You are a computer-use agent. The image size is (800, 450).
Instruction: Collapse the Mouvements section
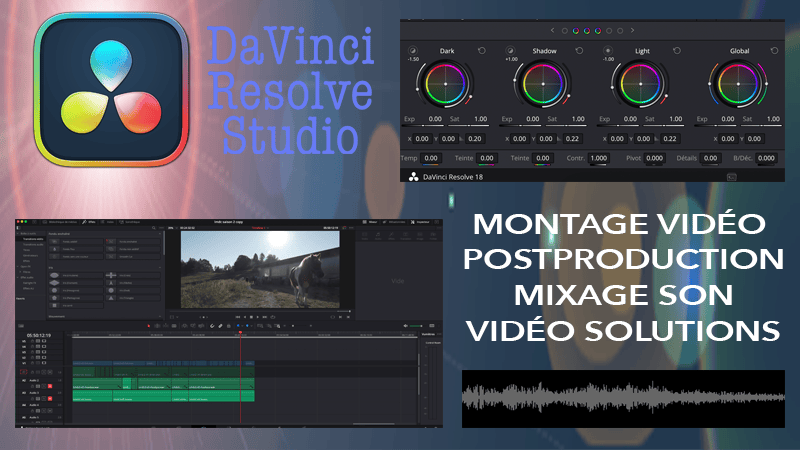point(160,316)
